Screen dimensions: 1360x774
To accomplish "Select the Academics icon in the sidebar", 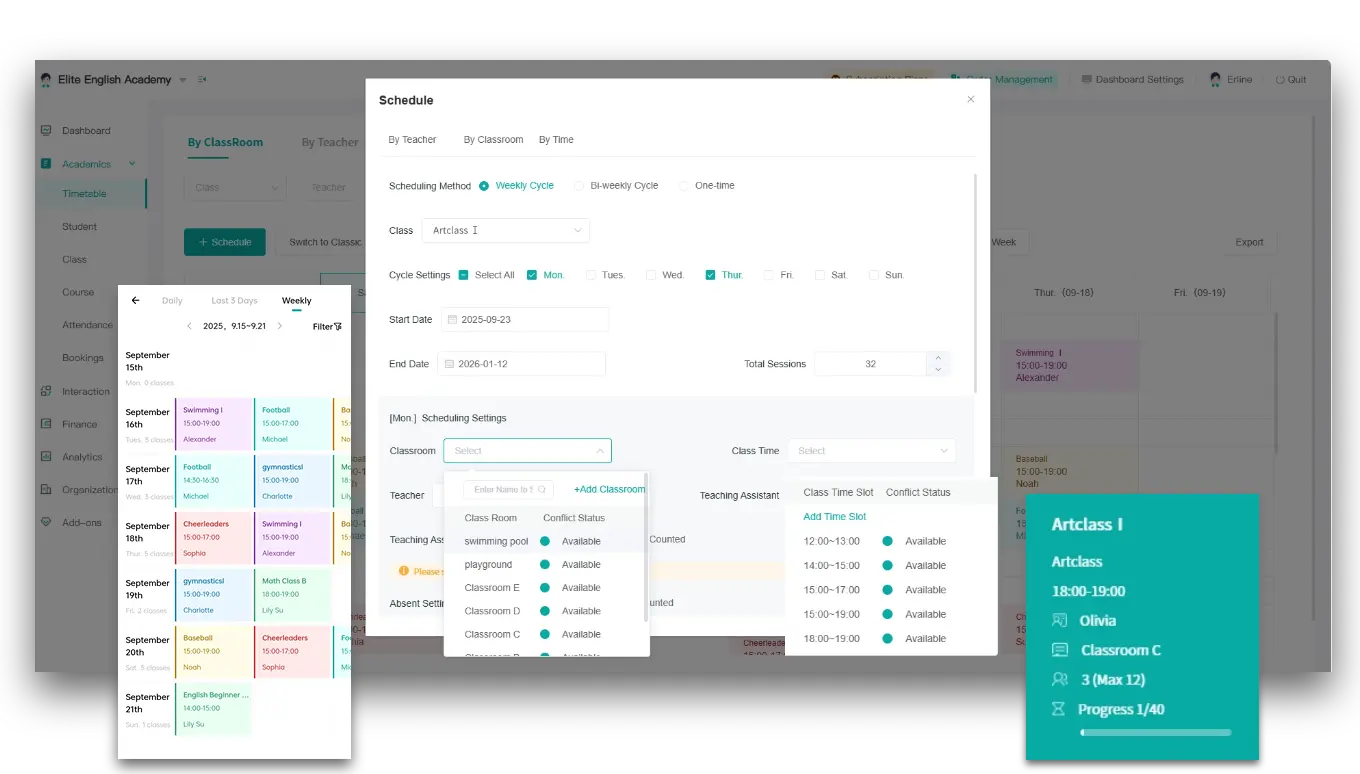I will tap(45, 163).
